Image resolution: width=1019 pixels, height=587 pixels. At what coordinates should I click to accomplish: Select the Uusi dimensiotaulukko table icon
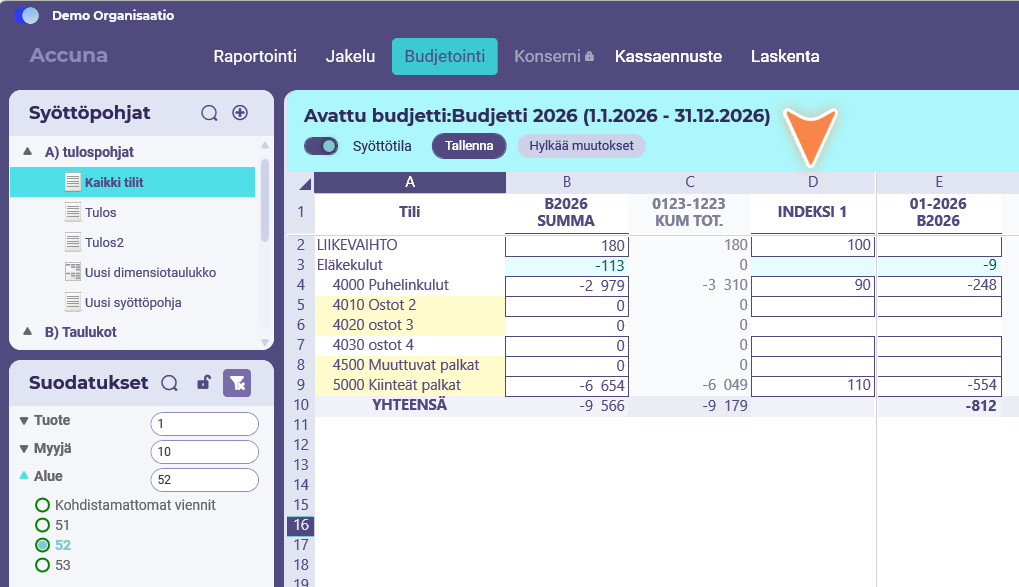(73, 272)
